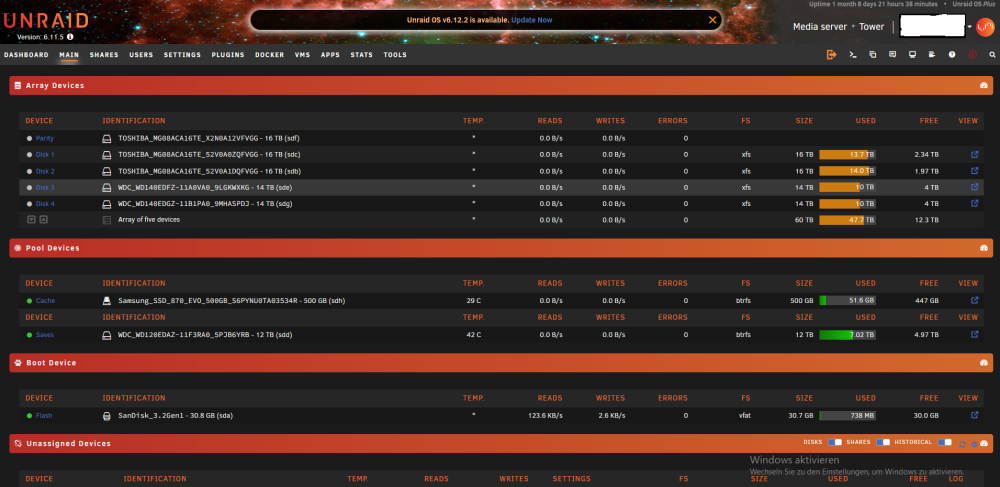Screen dimensions: 1000x487
Task: Click the UNRAID logo
Action: 46,20
